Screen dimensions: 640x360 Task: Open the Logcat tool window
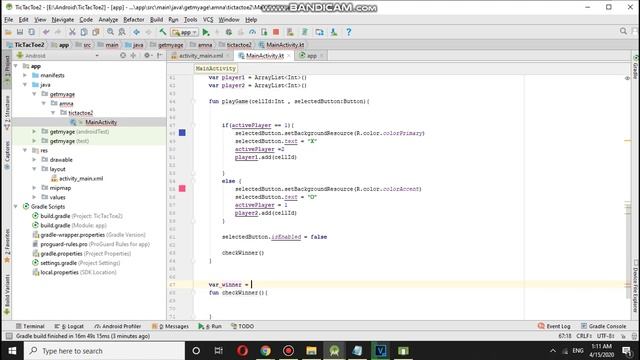coord(69,326)
